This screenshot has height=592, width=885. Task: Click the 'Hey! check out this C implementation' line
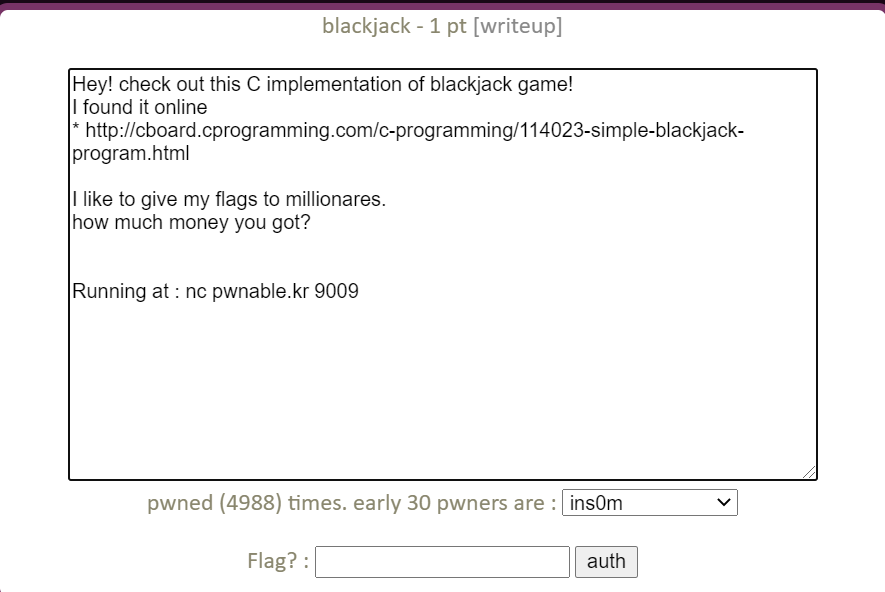323,84
